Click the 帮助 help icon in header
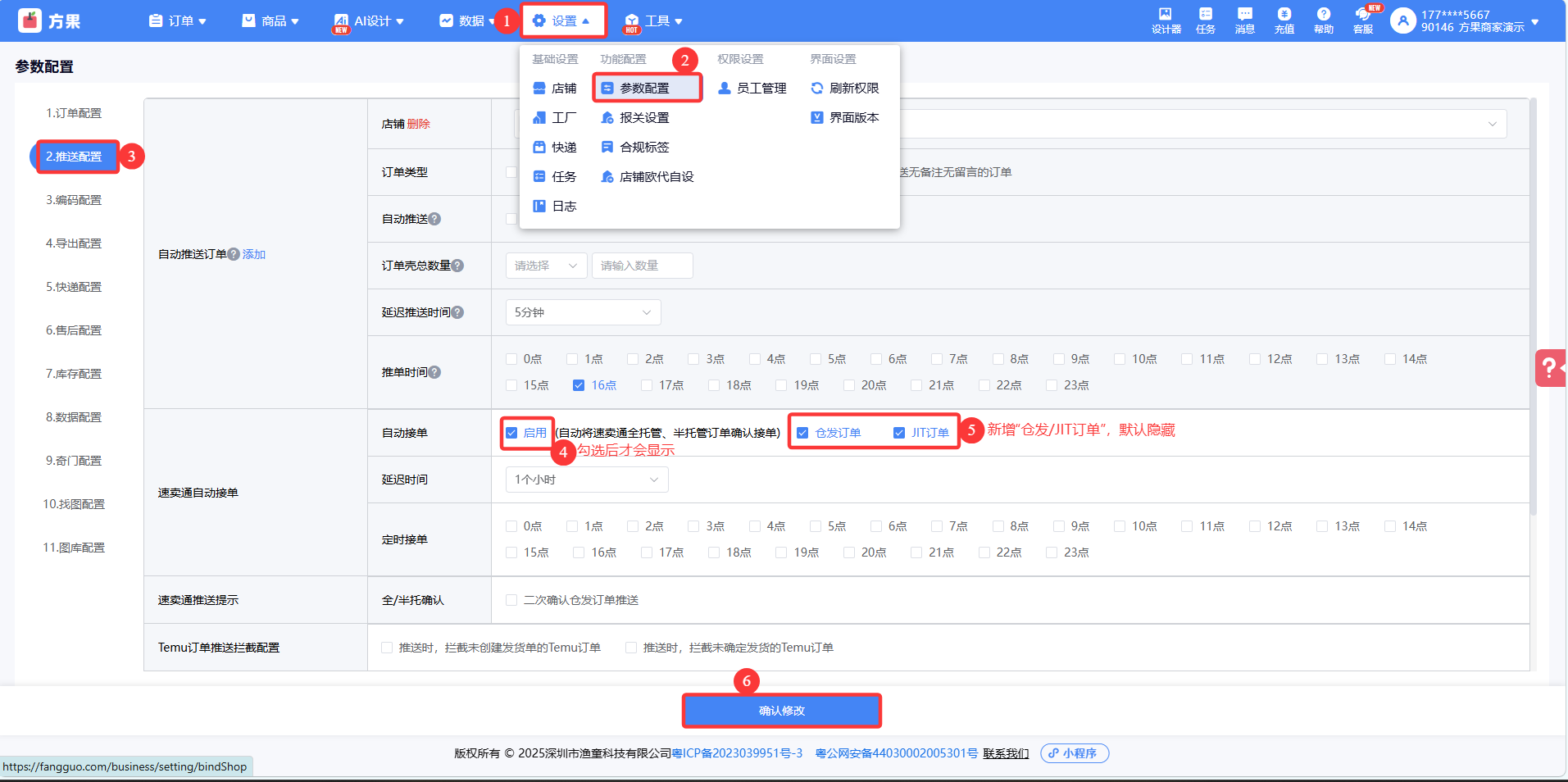 click(x=1323, y=20)
